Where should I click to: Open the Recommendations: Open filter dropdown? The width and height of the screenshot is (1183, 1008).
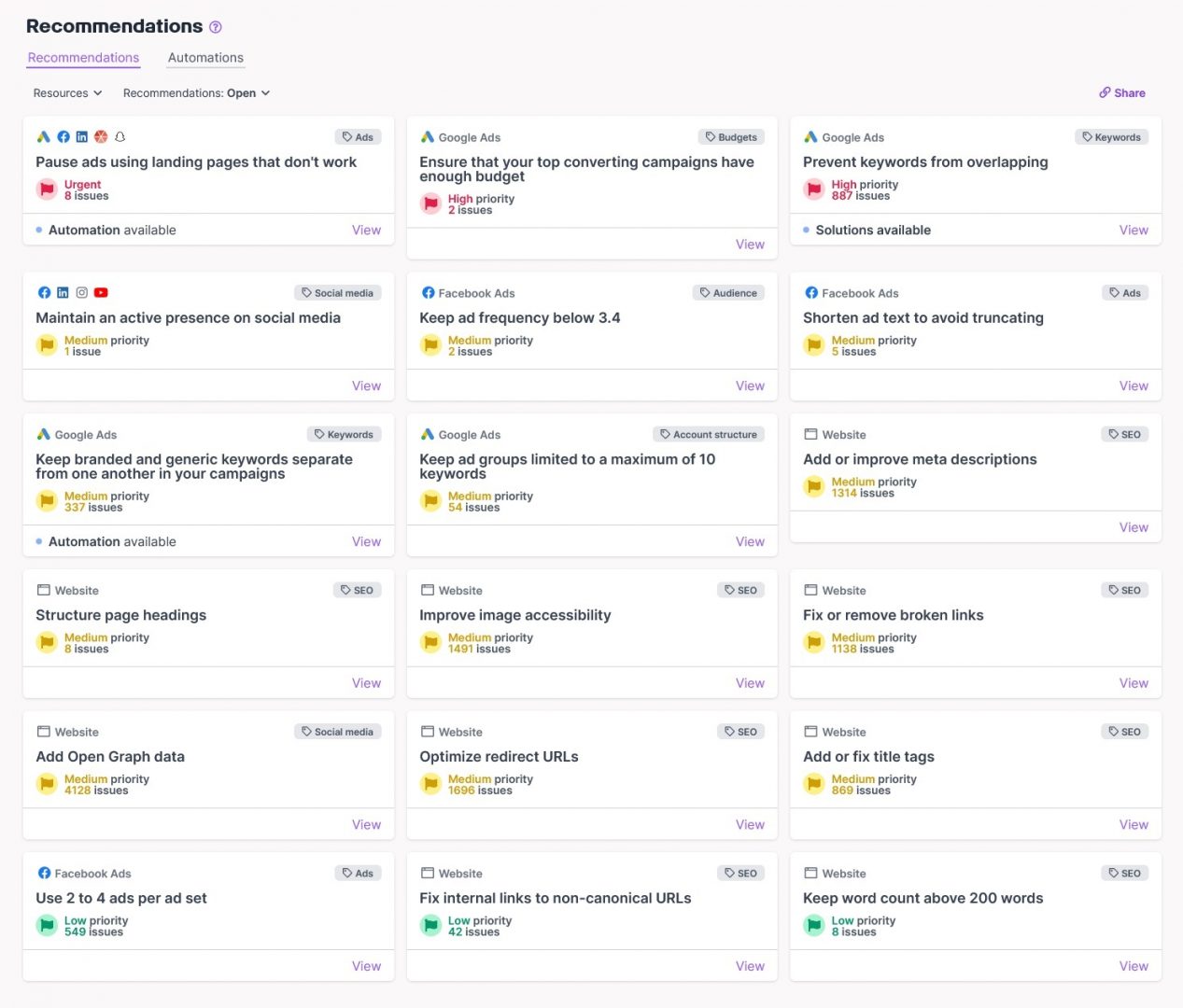(x=196, y=92)
